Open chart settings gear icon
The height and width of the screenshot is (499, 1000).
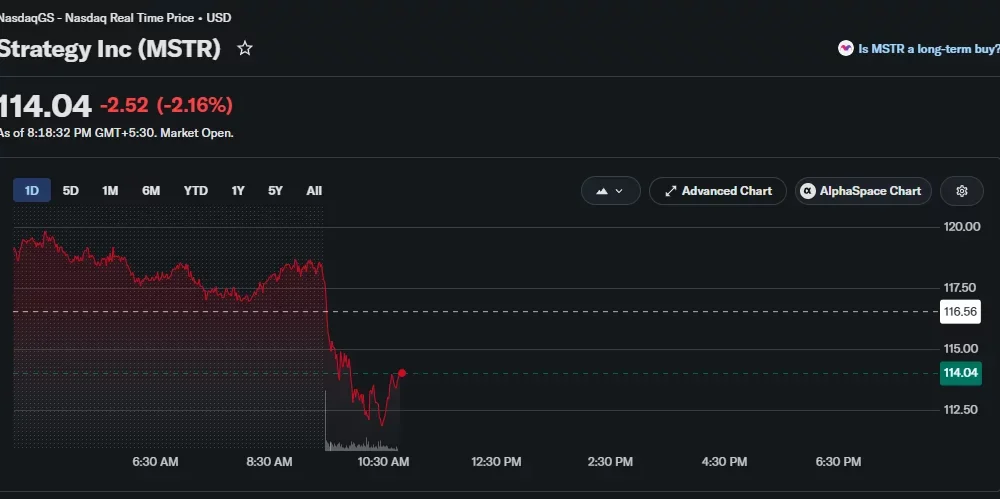962,191
